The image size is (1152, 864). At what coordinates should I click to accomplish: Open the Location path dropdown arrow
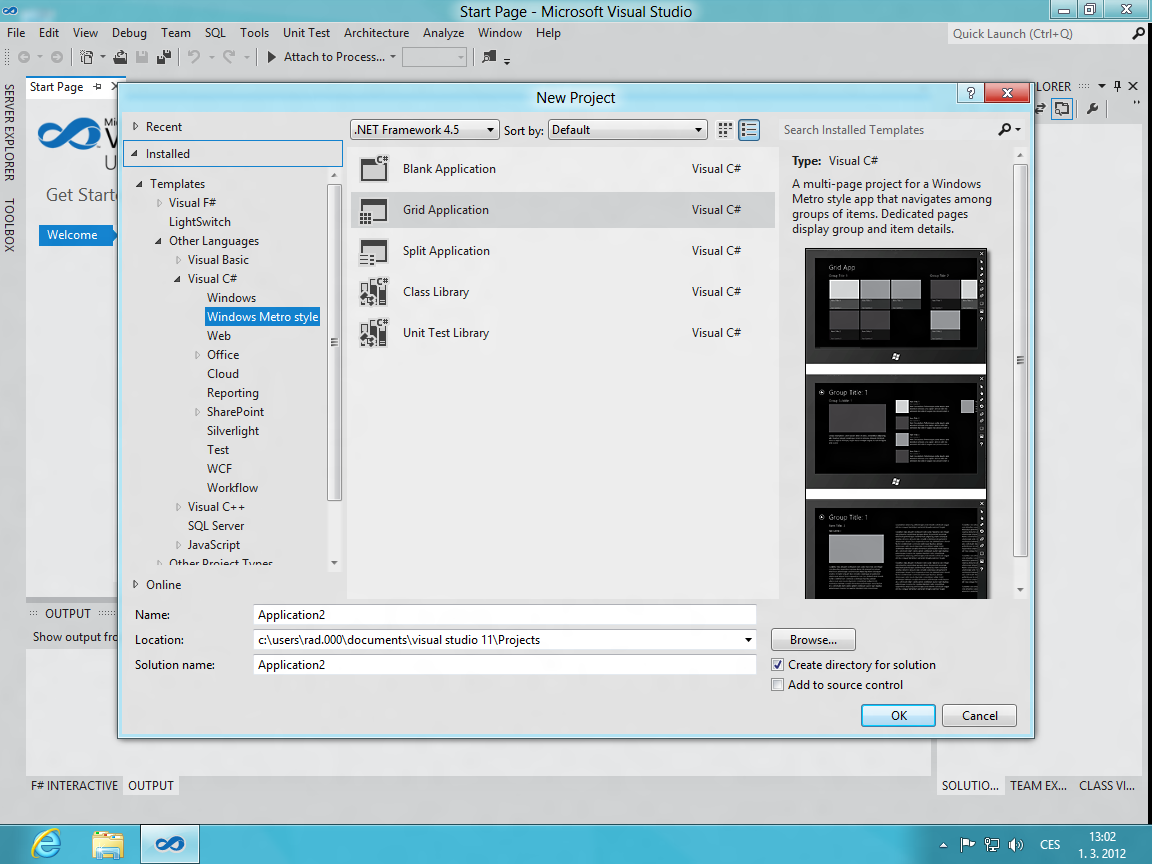coord(748,640)
